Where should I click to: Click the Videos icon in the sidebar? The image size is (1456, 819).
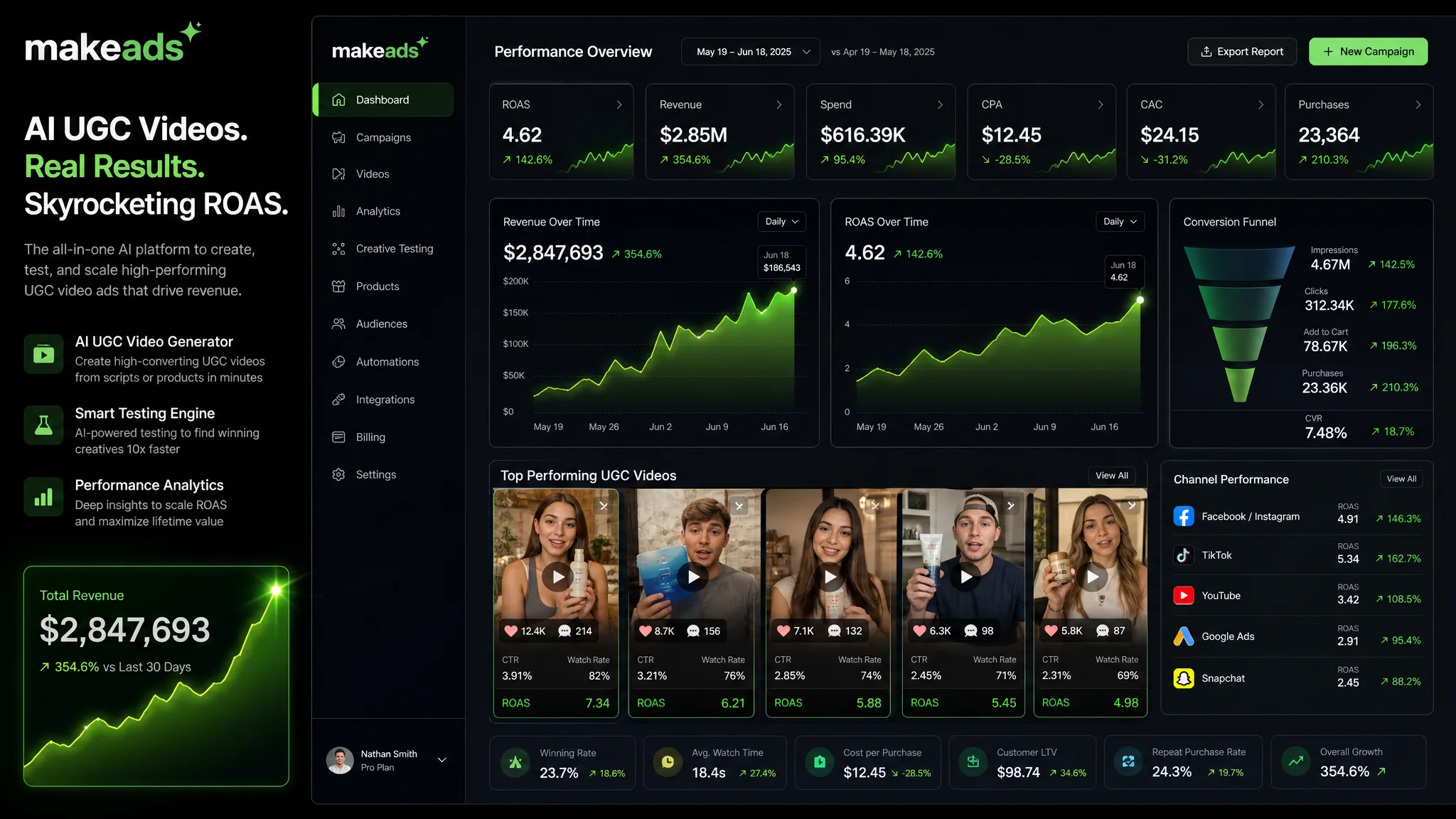tap(338, 174)
